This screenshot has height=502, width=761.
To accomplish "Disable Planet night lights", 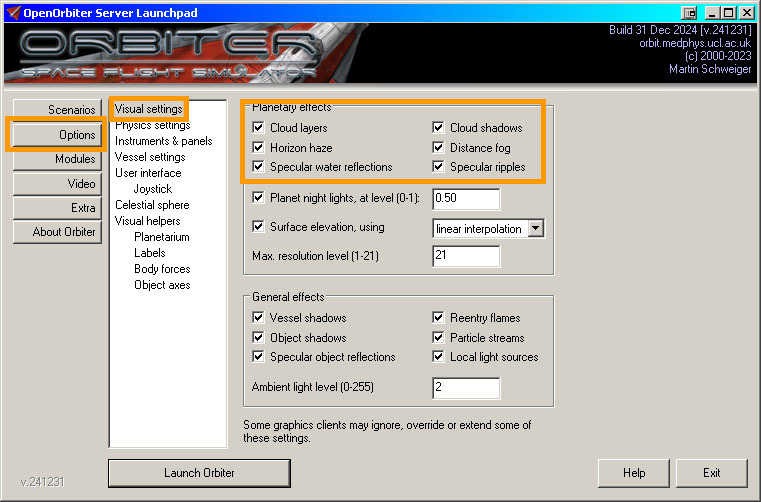I will click(x=258, y=198).
